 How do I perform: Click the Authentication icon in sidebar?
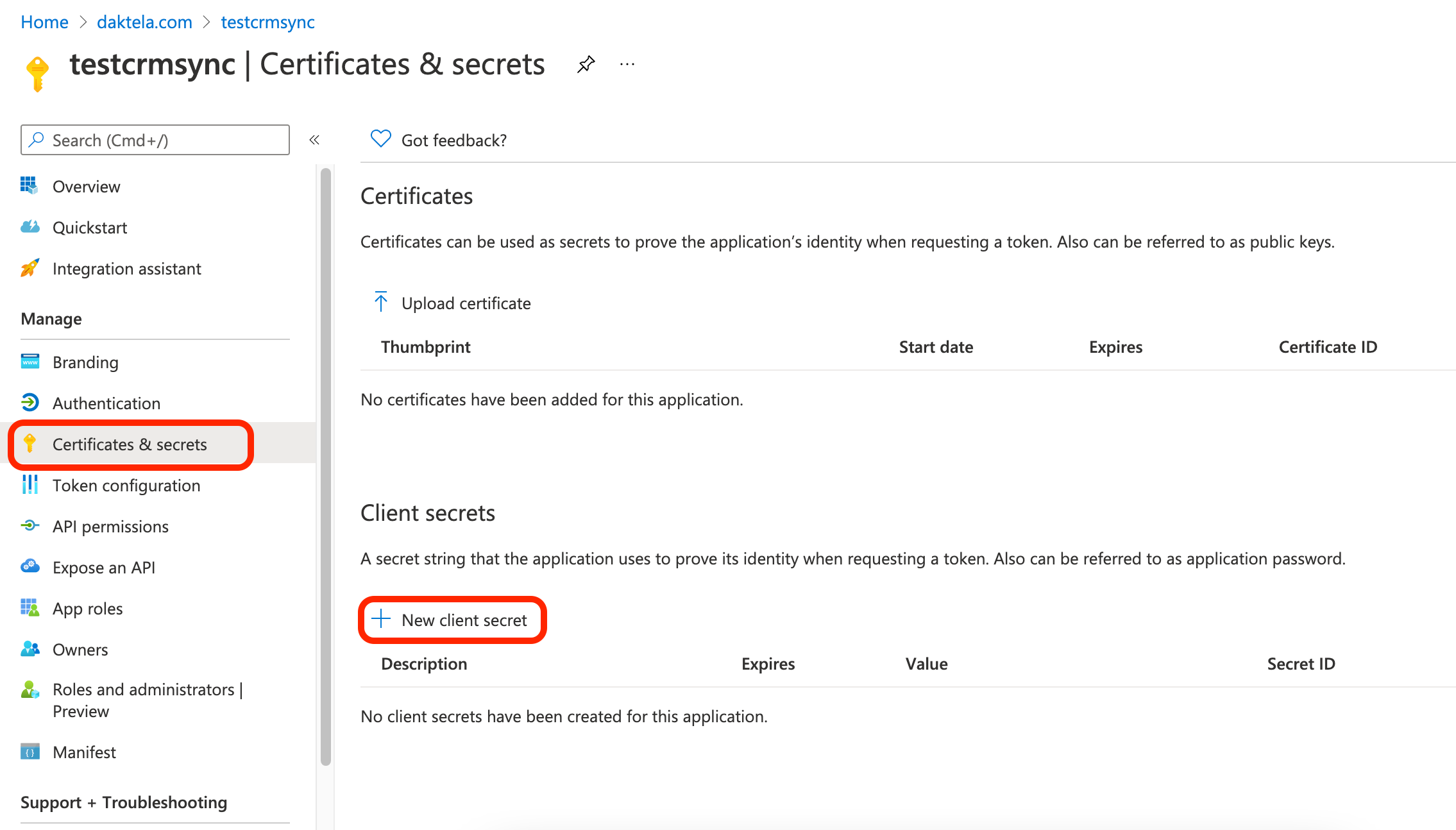(x=30, y=403)
